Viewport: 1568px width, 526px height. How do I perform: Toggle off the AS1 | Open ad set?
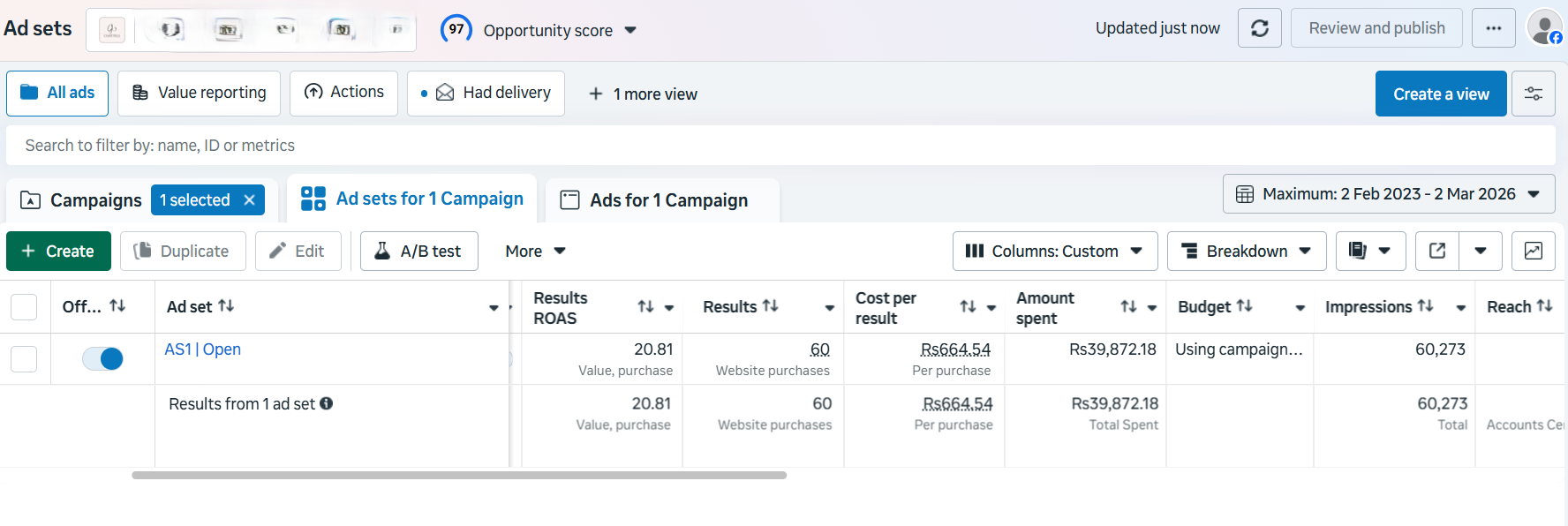102,358
